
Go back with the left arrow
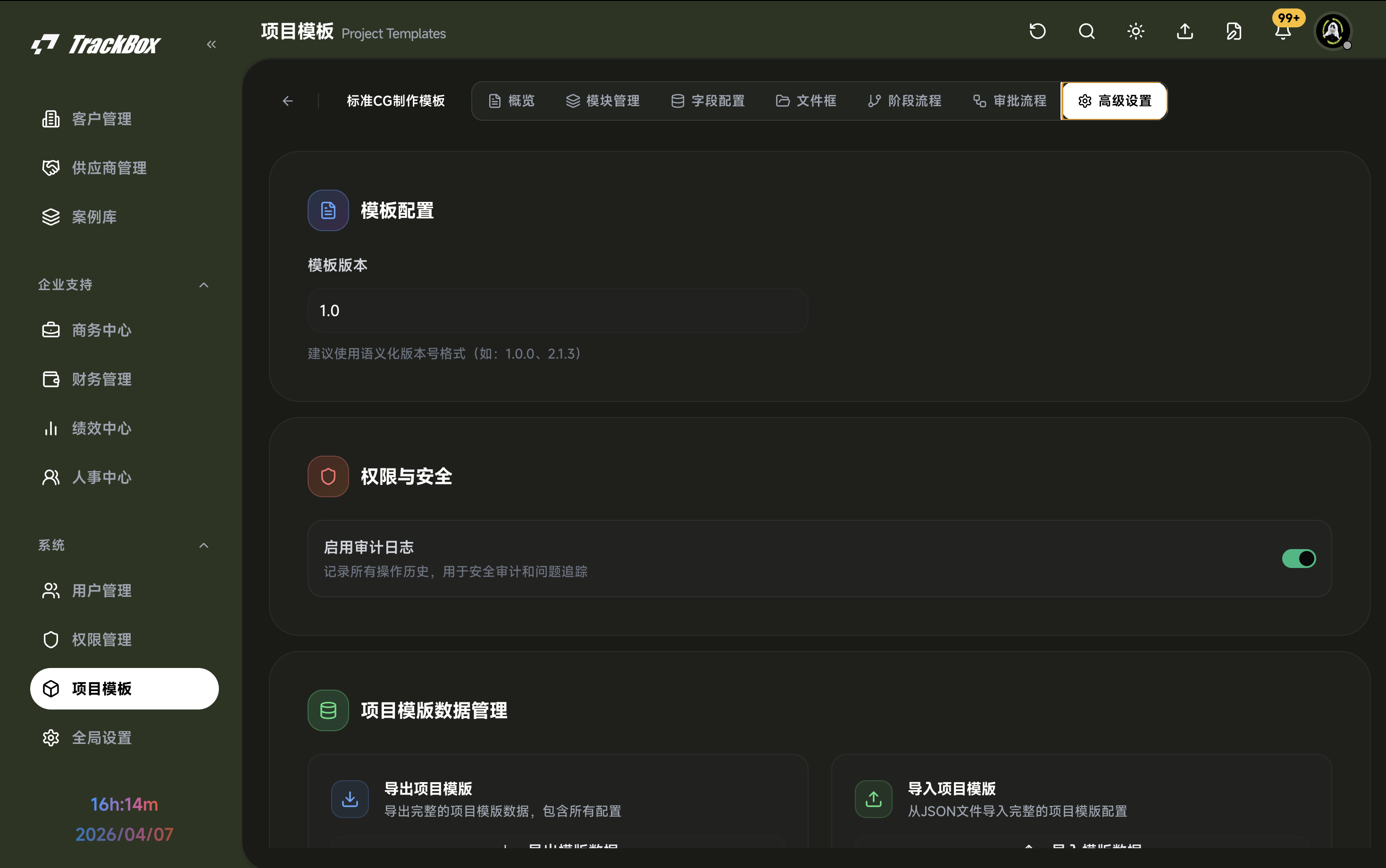(287, 101)
